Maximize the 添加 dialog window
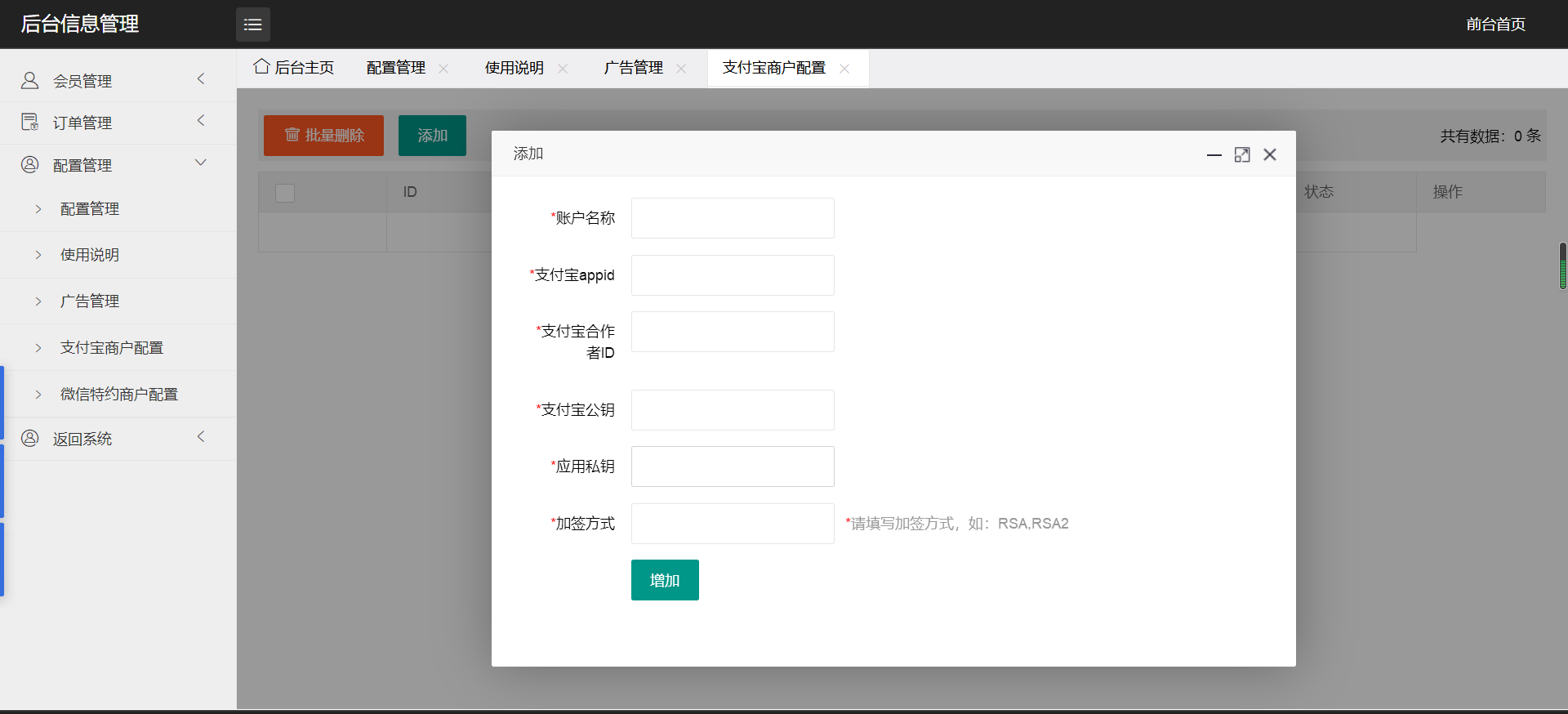 pos(1242,154)
